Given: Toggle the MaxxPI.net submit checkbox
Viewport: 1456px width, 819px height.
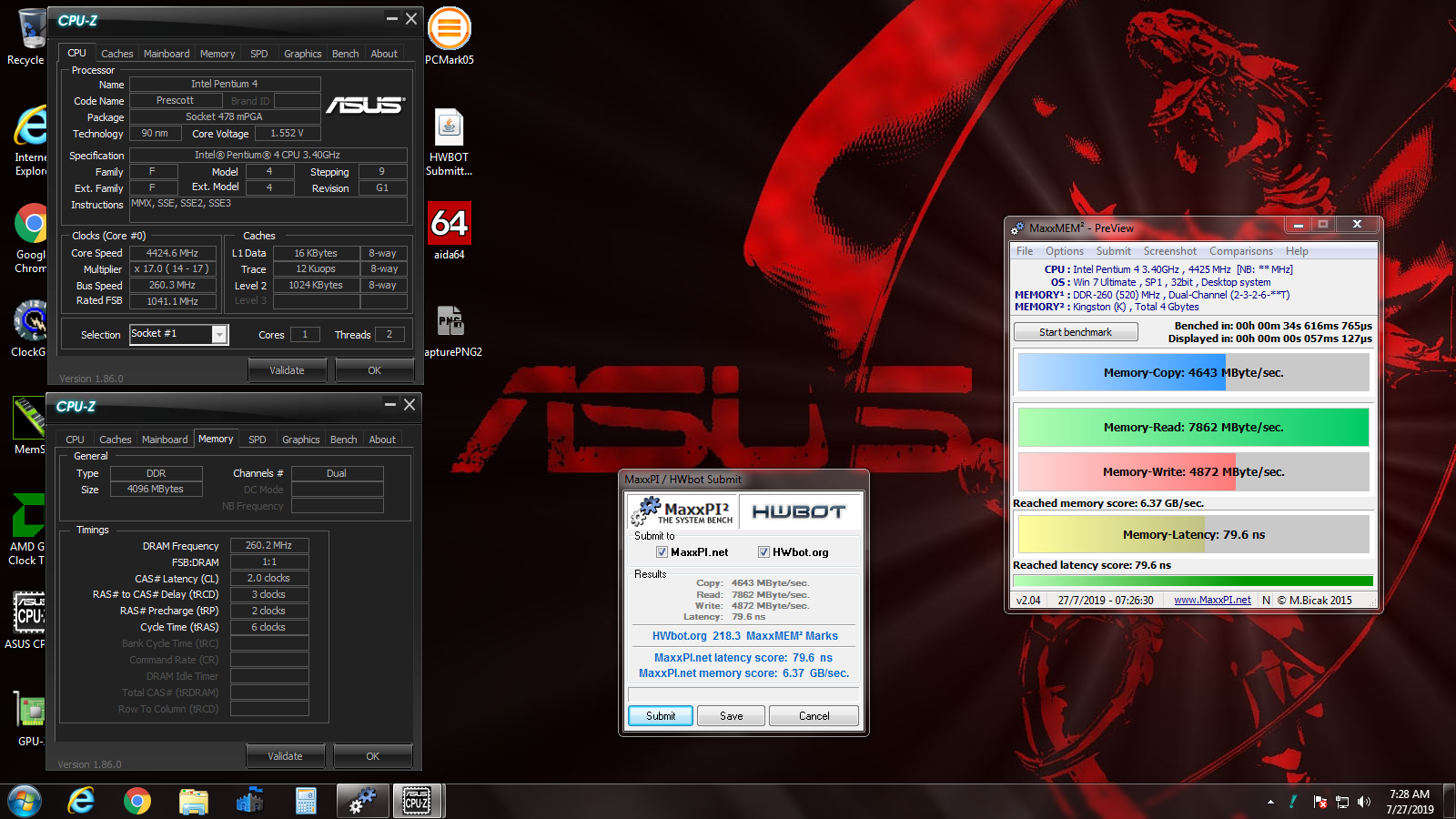Looking at the screenshot, I should 662,552.
